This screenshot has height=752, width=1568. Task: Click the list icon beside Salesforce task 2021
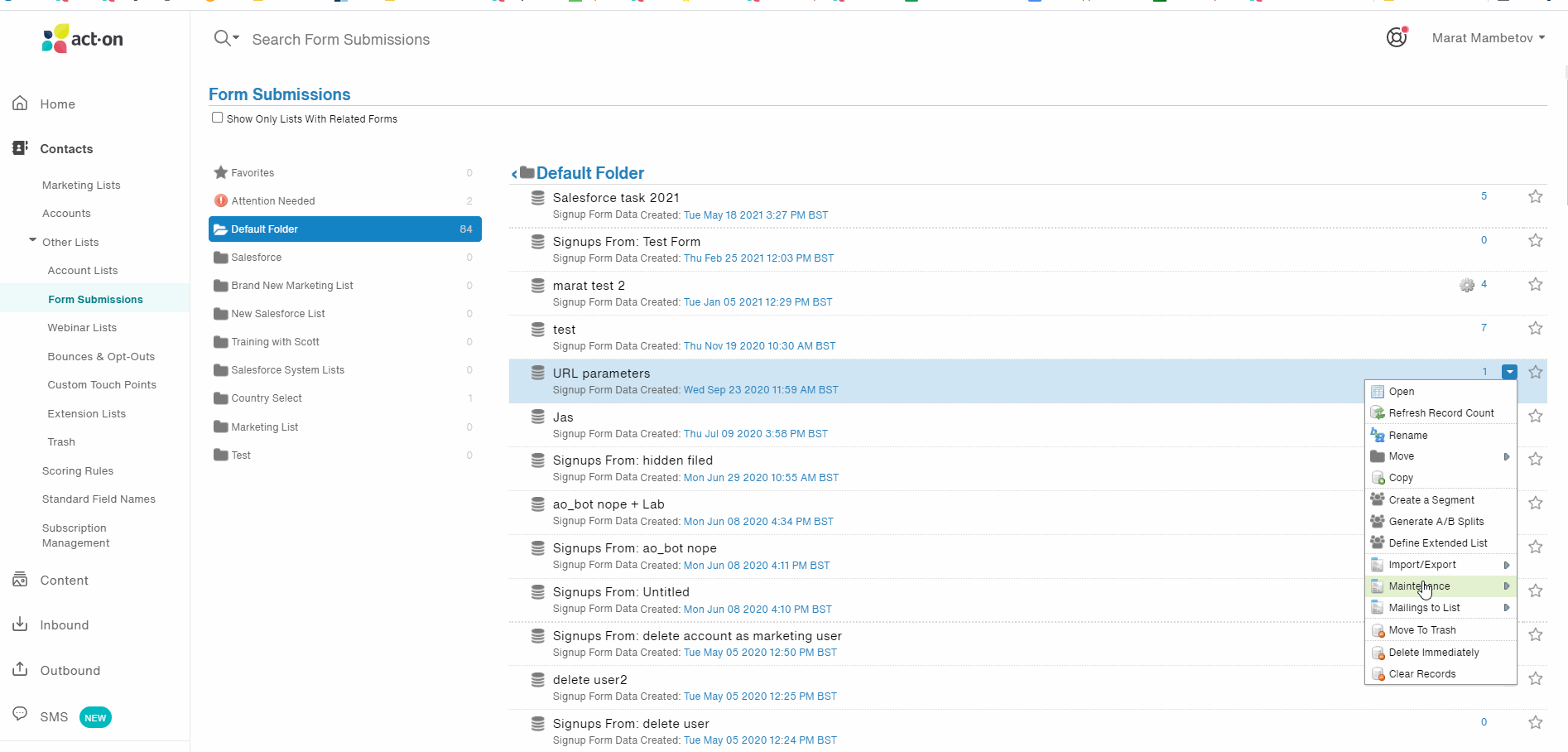538,198
